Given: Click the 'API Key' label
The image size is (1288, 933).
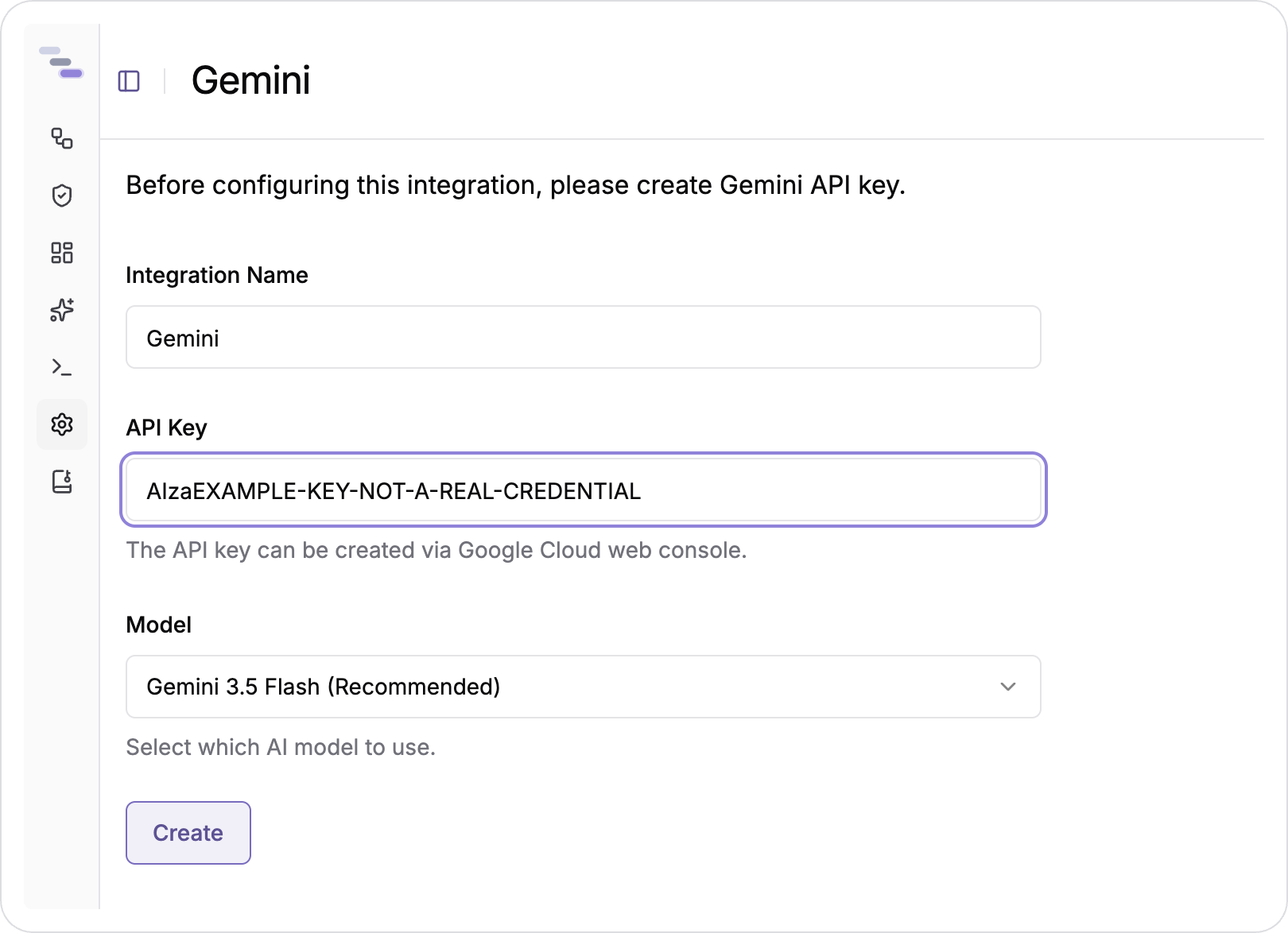Looking at the screenshot, I should coord(167,428).
